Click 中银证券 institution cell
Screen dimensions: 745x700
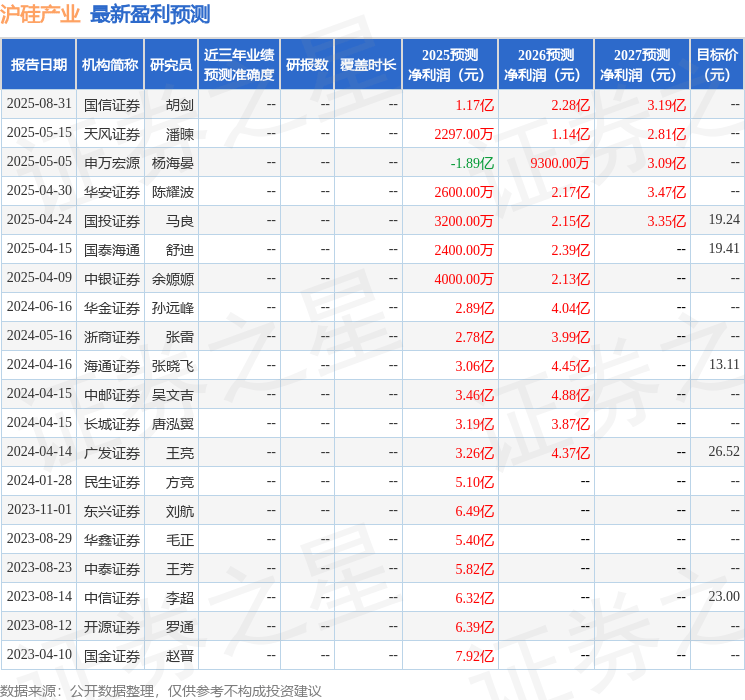click(x=112, y=279)
